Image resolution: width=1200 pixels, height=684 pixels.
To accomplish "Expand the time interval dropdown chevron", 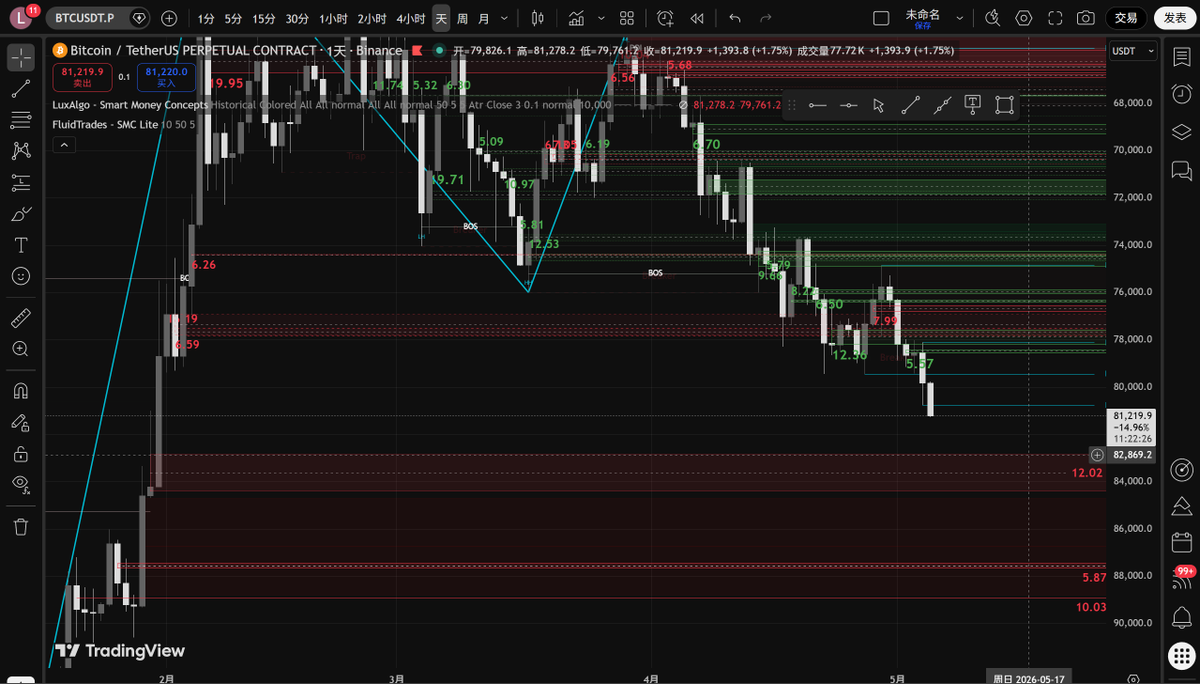I will 503,18.
